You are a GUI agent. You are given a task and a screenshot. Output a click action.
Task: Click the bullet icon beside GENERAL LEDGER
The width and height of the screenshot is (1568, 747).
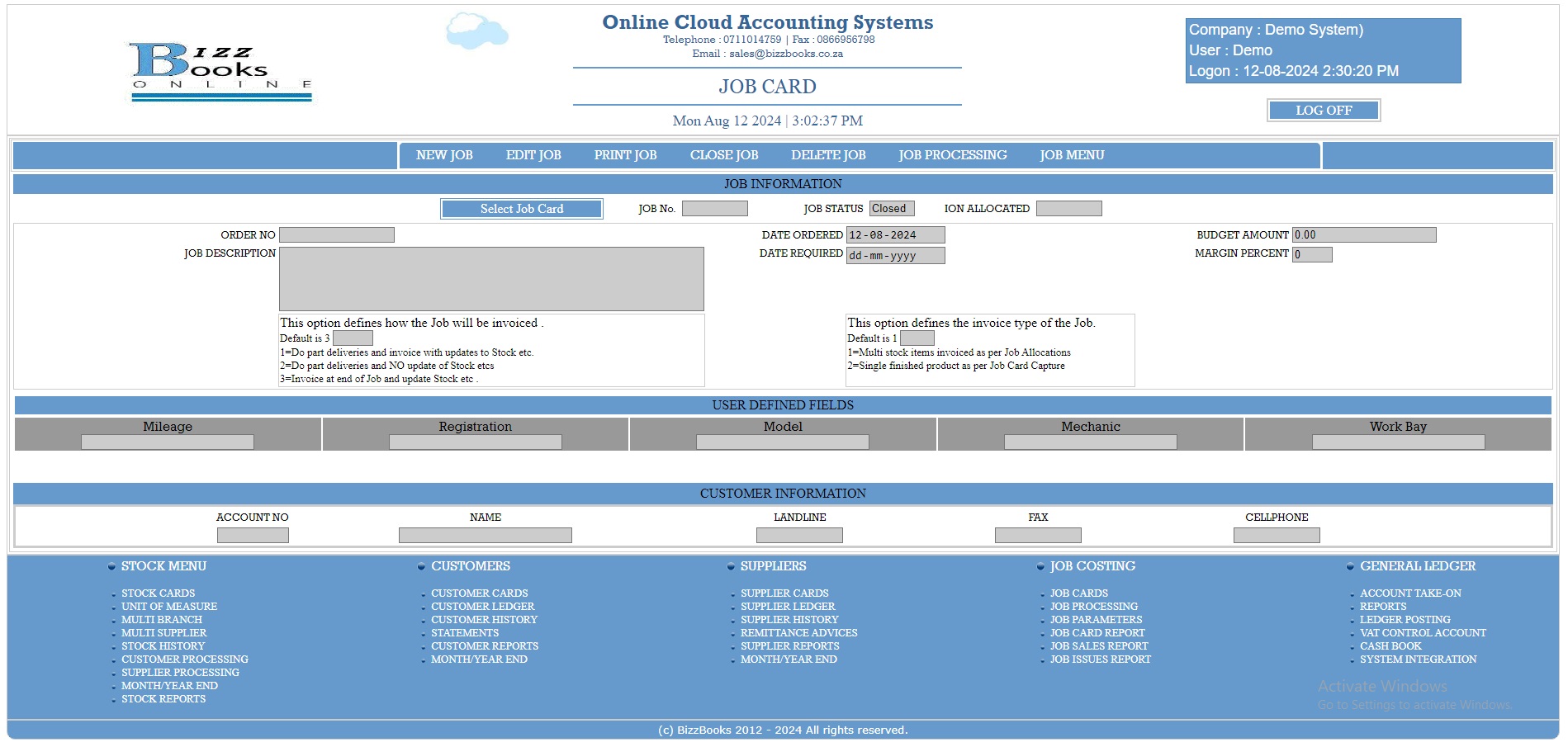[x=1350, y=567]
